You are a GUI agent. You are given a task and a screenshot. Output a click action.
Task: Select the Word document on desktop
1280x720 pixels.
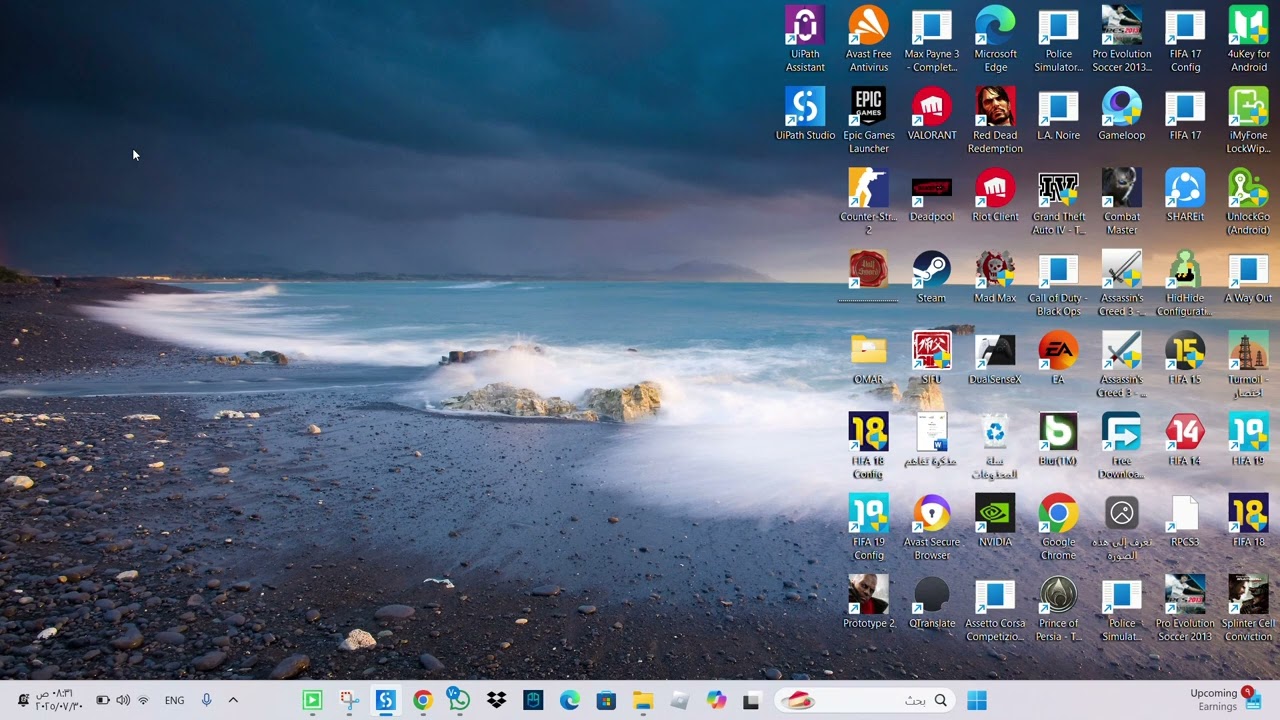pyautogui.click(x=931, y=440)
